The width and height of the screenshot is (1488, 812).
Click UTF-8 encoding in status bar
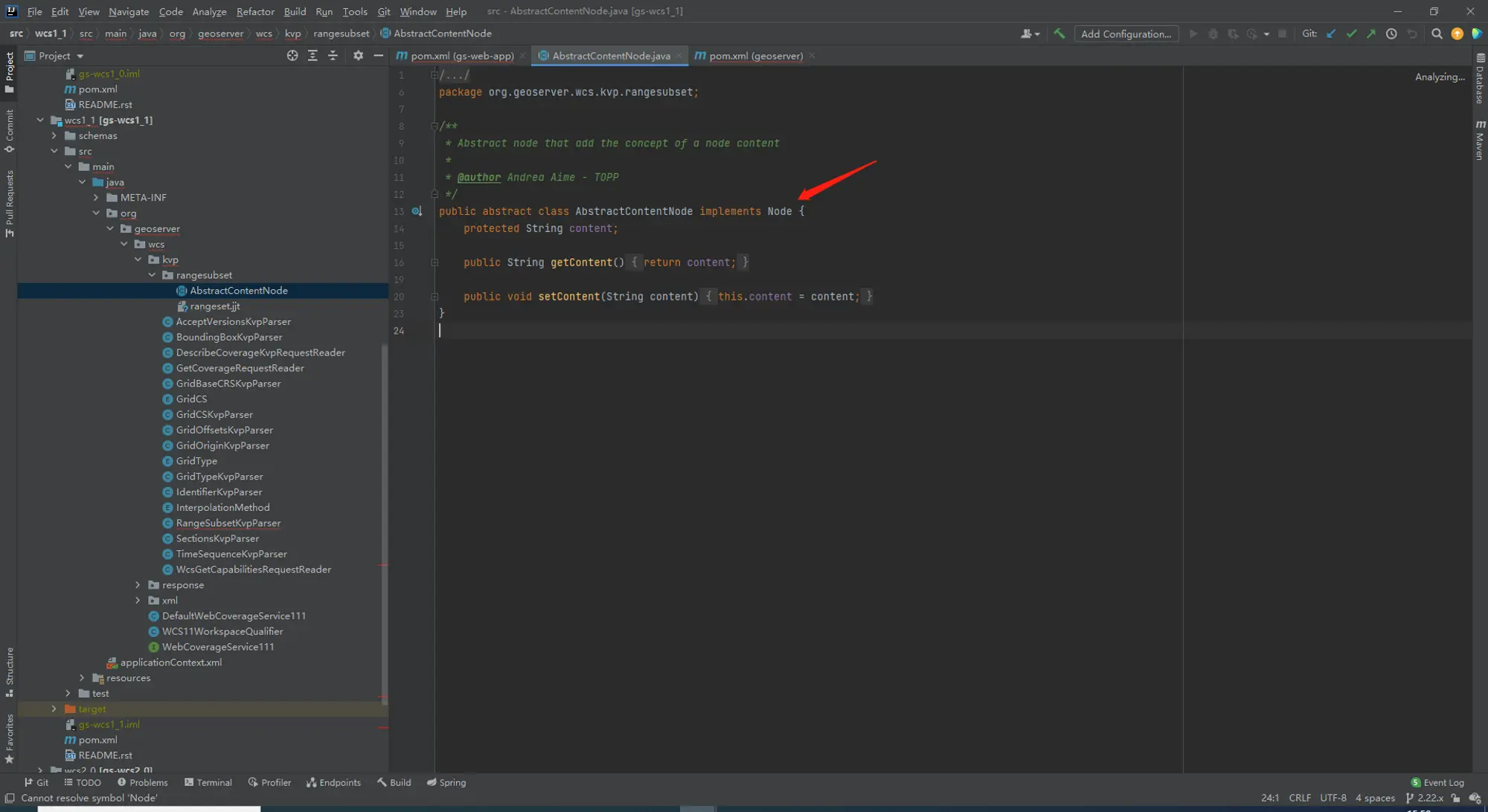(x=1333, y=798)
